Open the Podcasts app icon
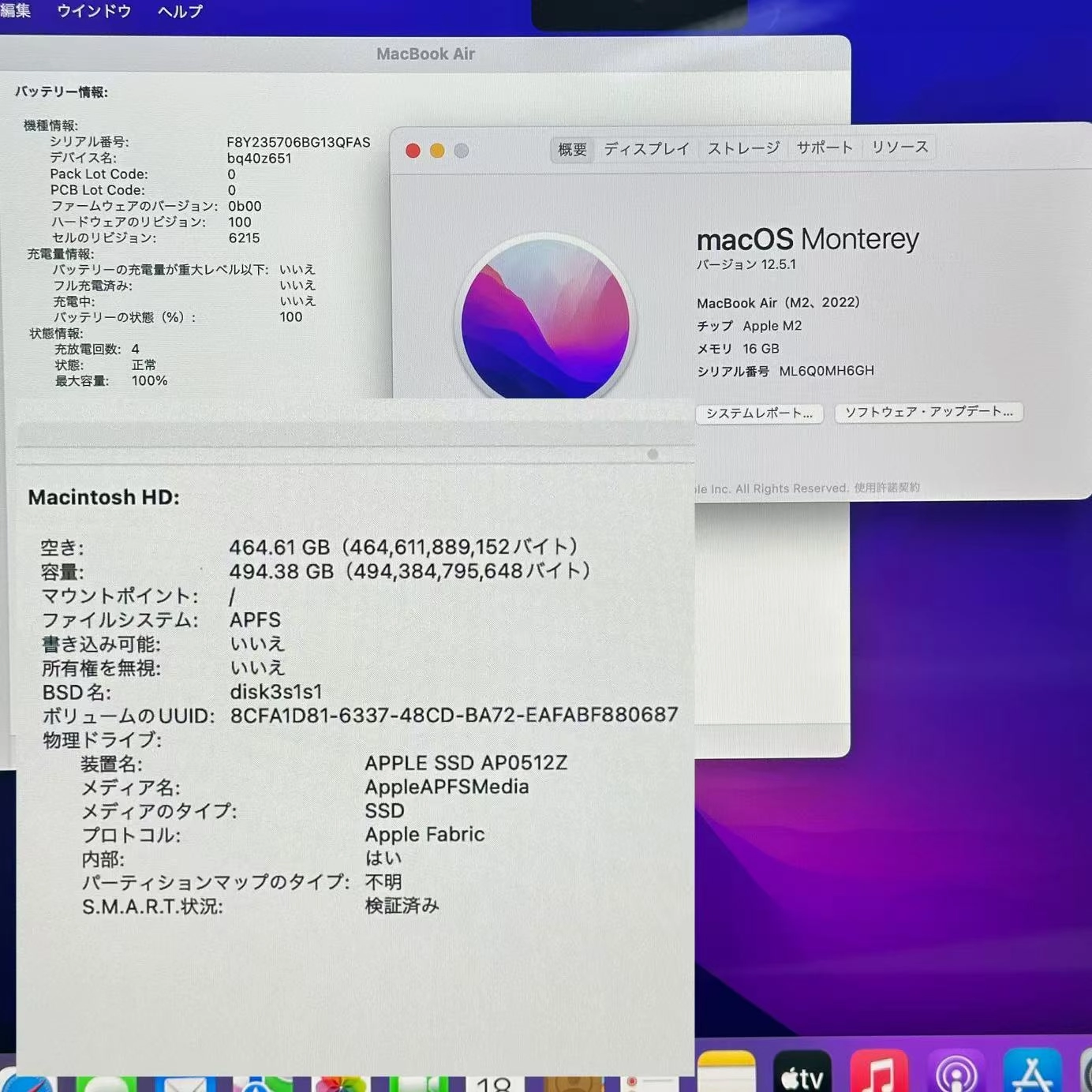Viewport: 1092px width, 1092px height. [956, 1075]
